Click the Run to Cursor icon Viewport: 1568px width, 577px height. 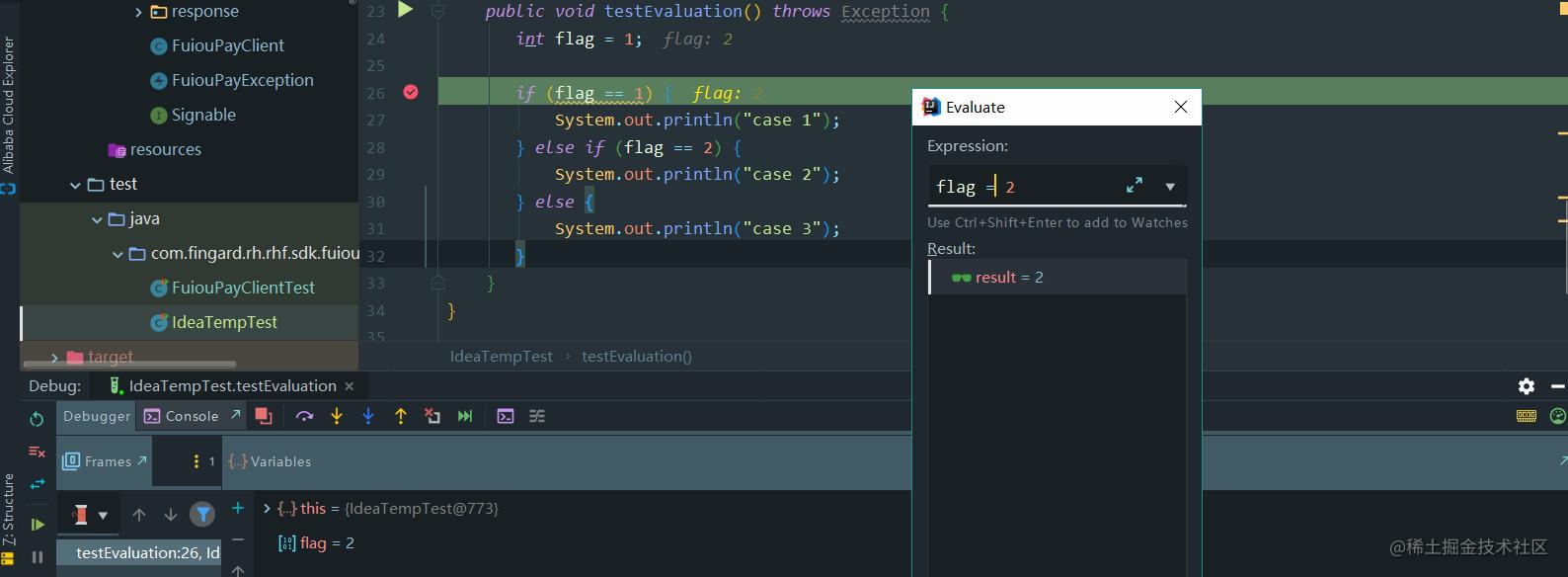point(465,416)
